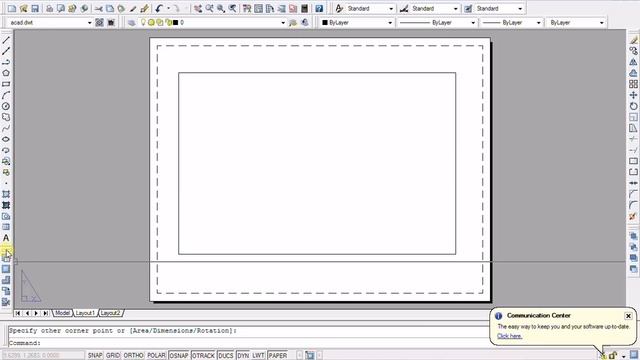Viewport: 640px width, 360px height.
Task: Click the Maximize Viewport status bar icon
Action: tap(310, 356)
